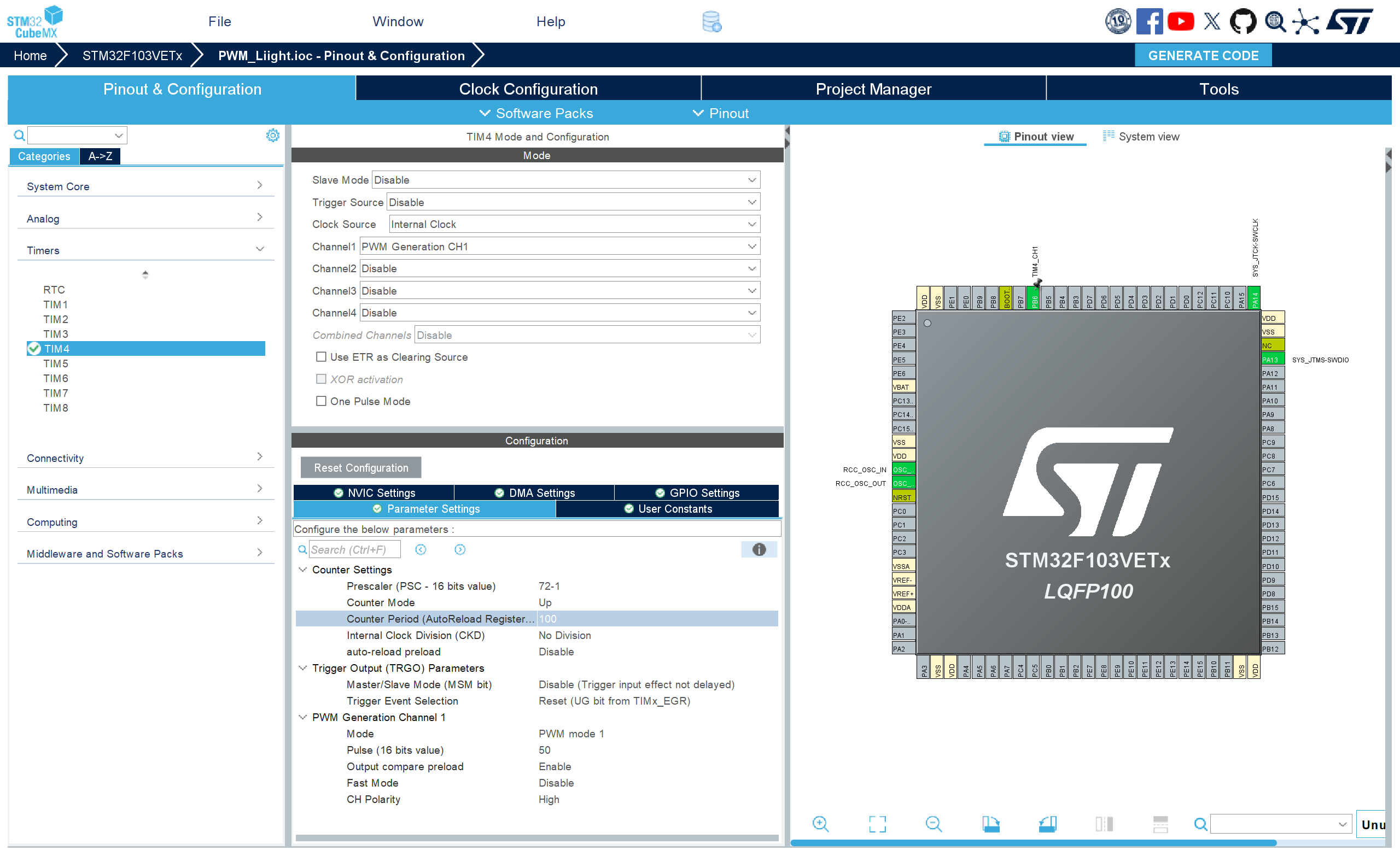Click the database update icon in menu bar

point(711,21)
